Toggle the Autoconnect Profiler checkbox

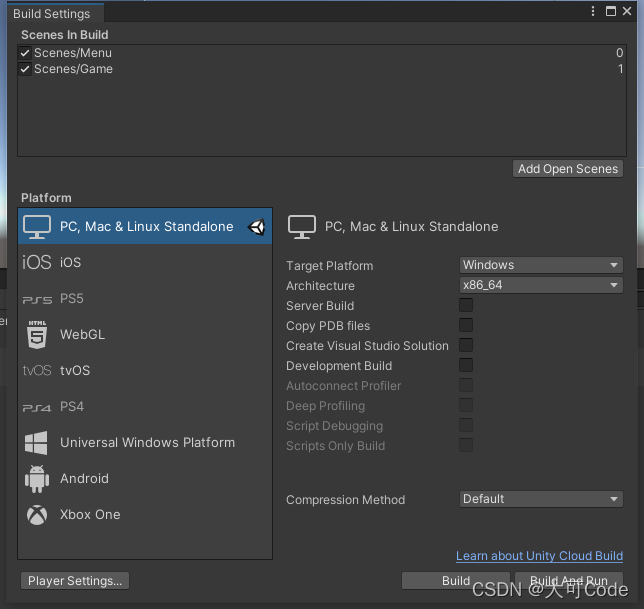(466, 385)
